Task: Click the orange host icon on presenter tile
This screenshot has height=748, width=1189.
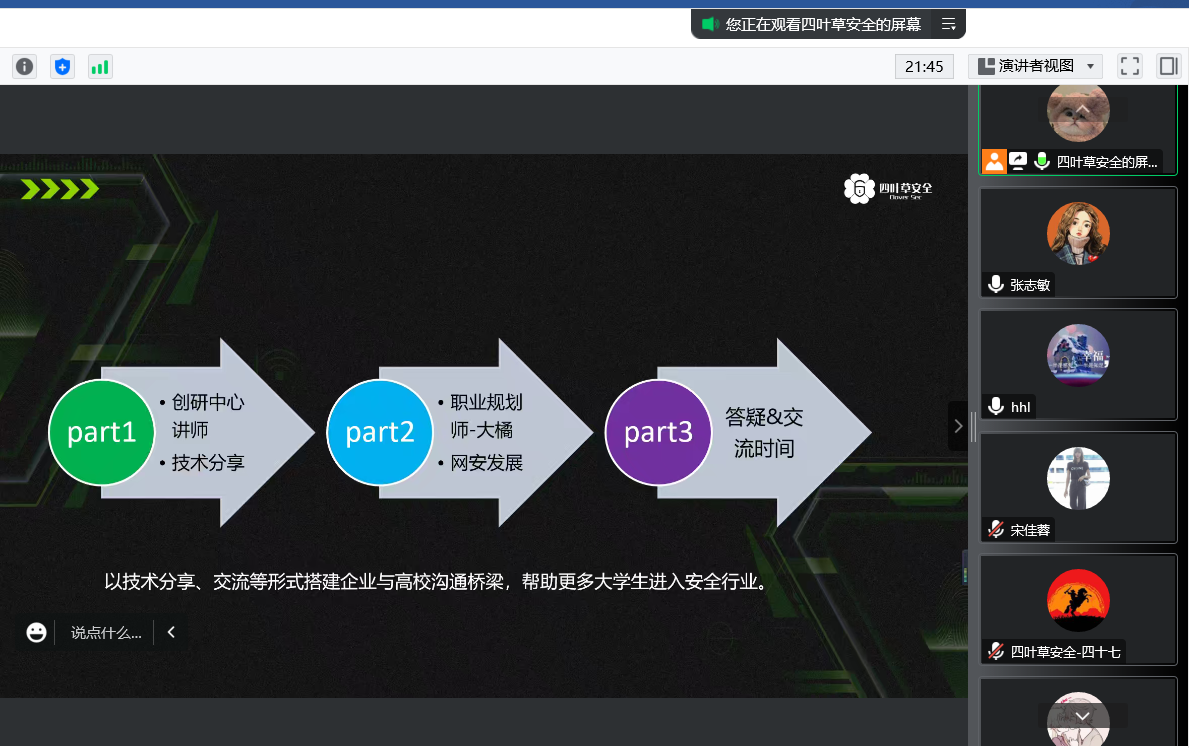Action: (x=993, y=161)
